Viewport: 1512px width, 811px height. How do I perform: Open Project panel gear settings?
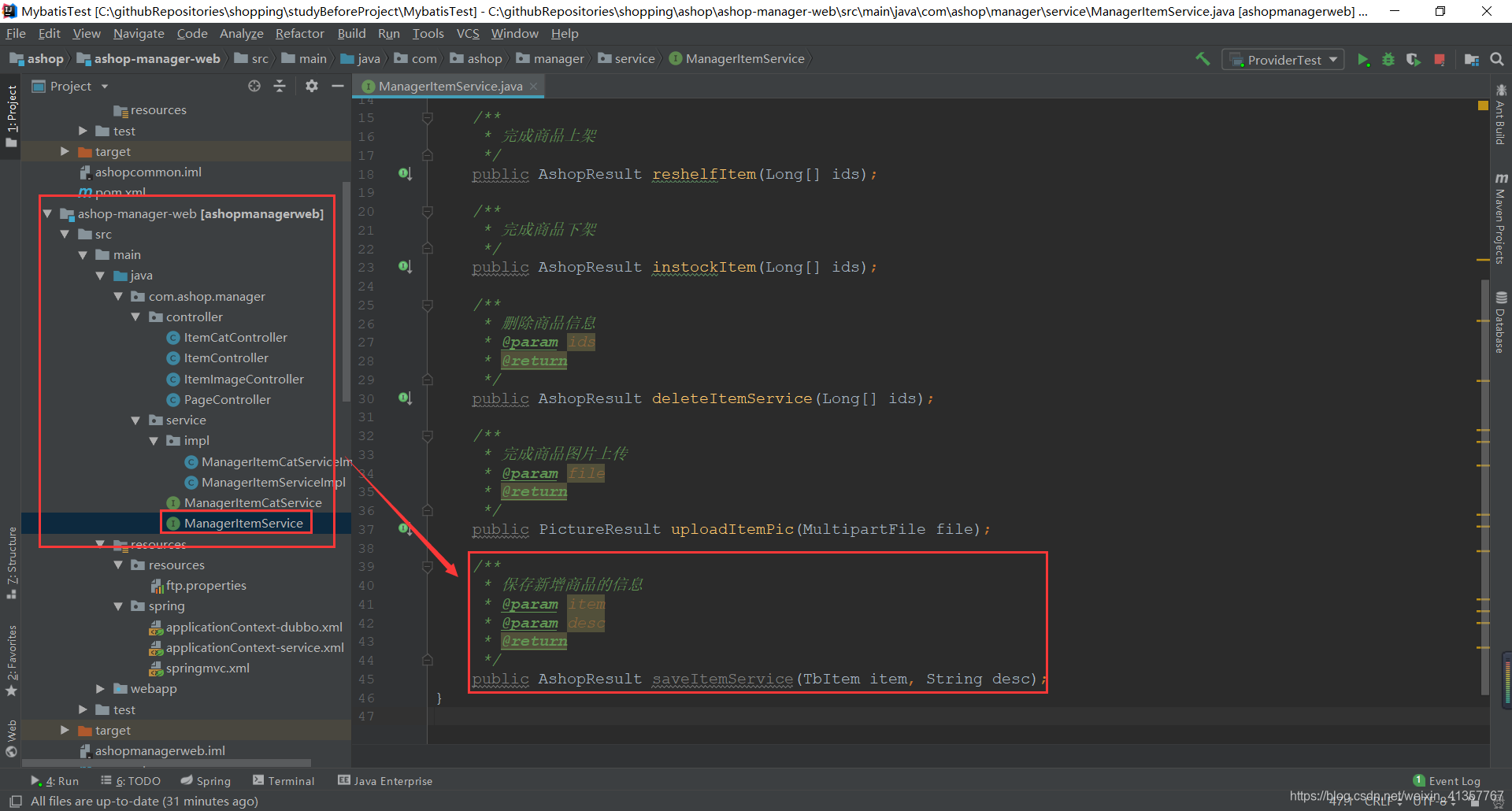pyautogui.click(x=312, y=86)
